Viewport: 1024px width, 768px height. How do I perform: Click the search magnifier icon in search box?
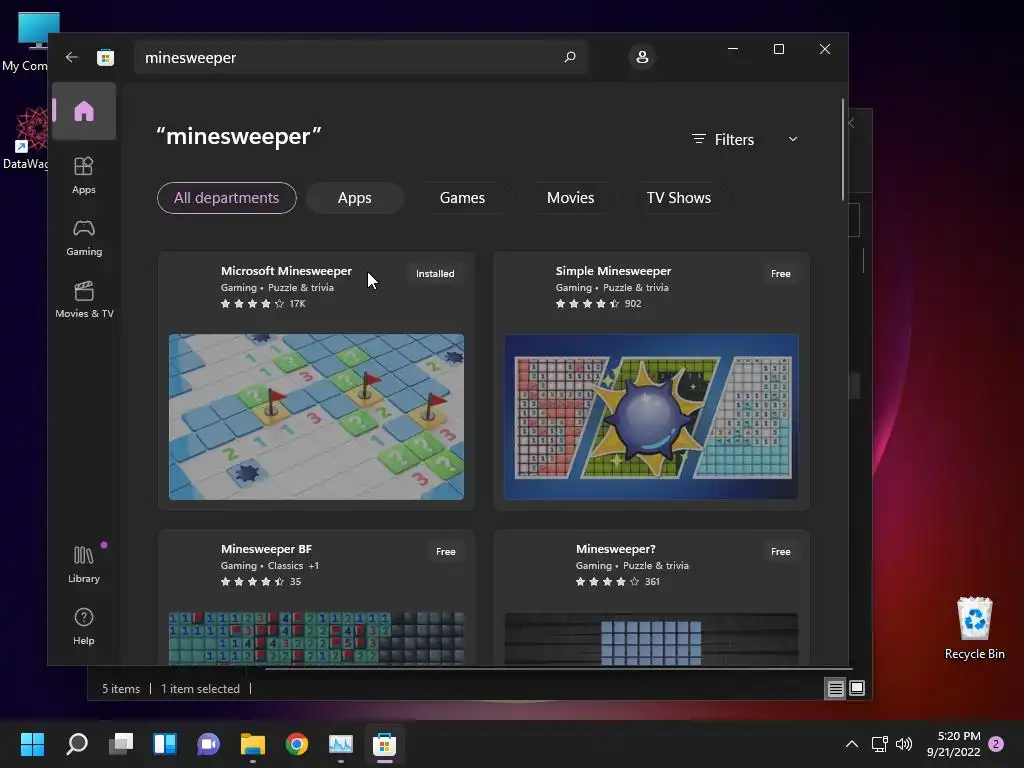click(x=569, y=57)
